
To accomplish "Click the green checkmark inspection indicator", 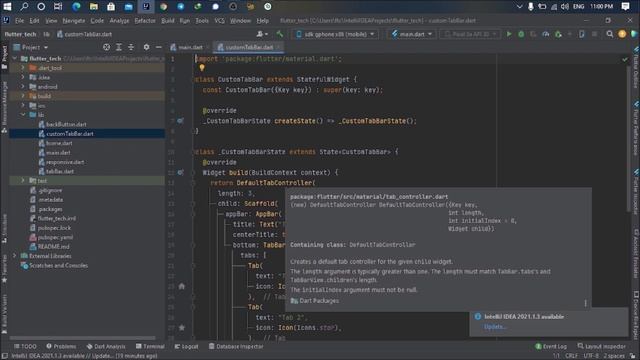I will point(625,60).
